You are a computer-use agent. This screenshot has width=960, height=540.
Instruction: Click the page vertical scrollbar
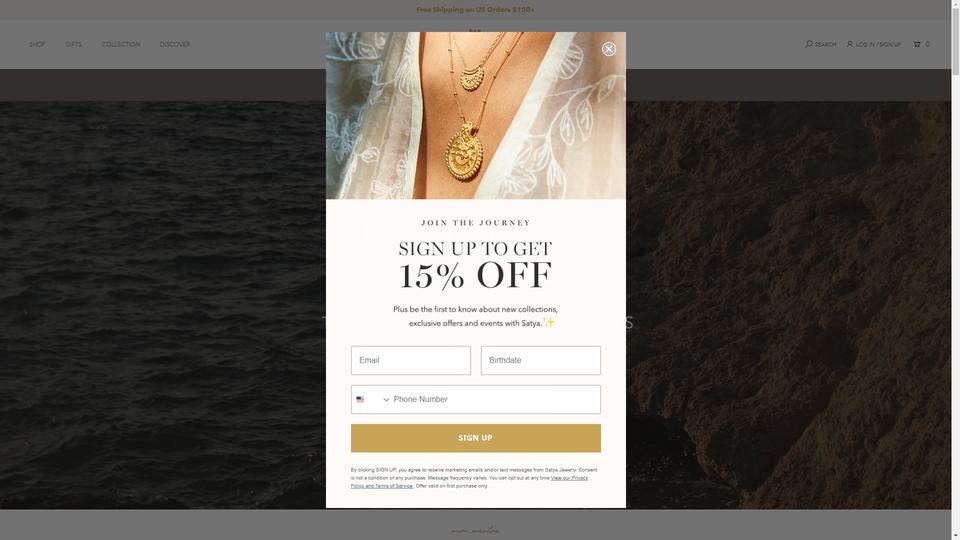coord(955,270)
